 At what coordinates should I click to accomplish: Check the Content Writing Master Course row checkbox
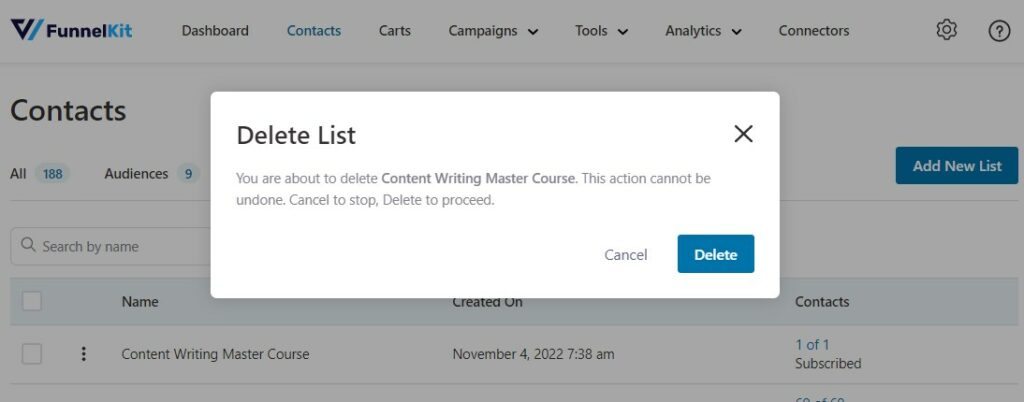[x=31, y=354]
